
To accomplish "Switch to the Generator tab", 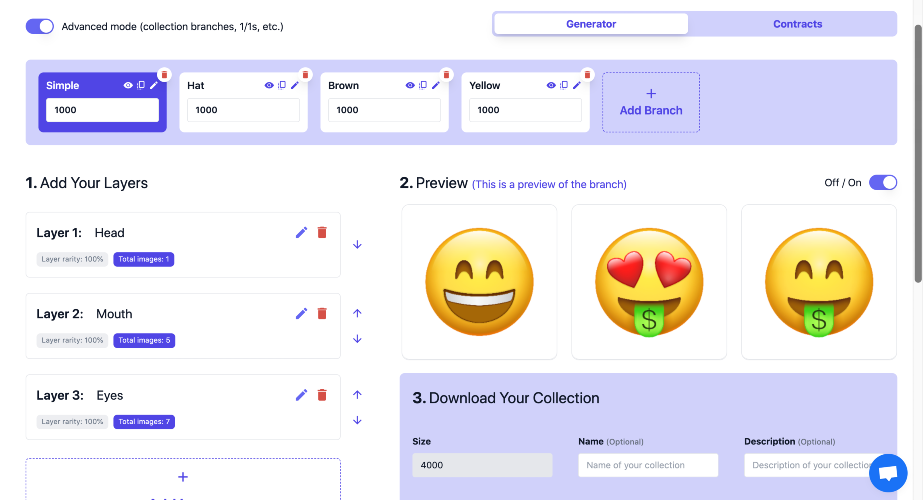I will click(591, 24).
